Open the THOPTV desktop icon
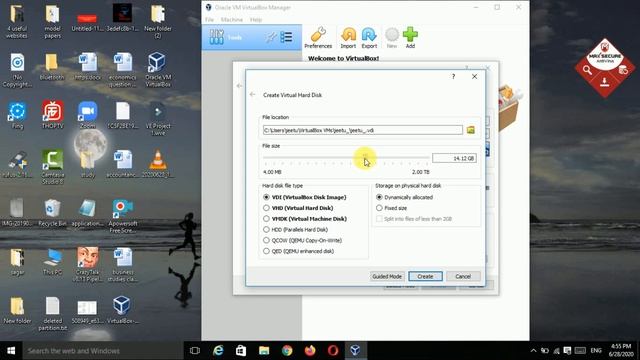640x360 pixels. point(52,115)
